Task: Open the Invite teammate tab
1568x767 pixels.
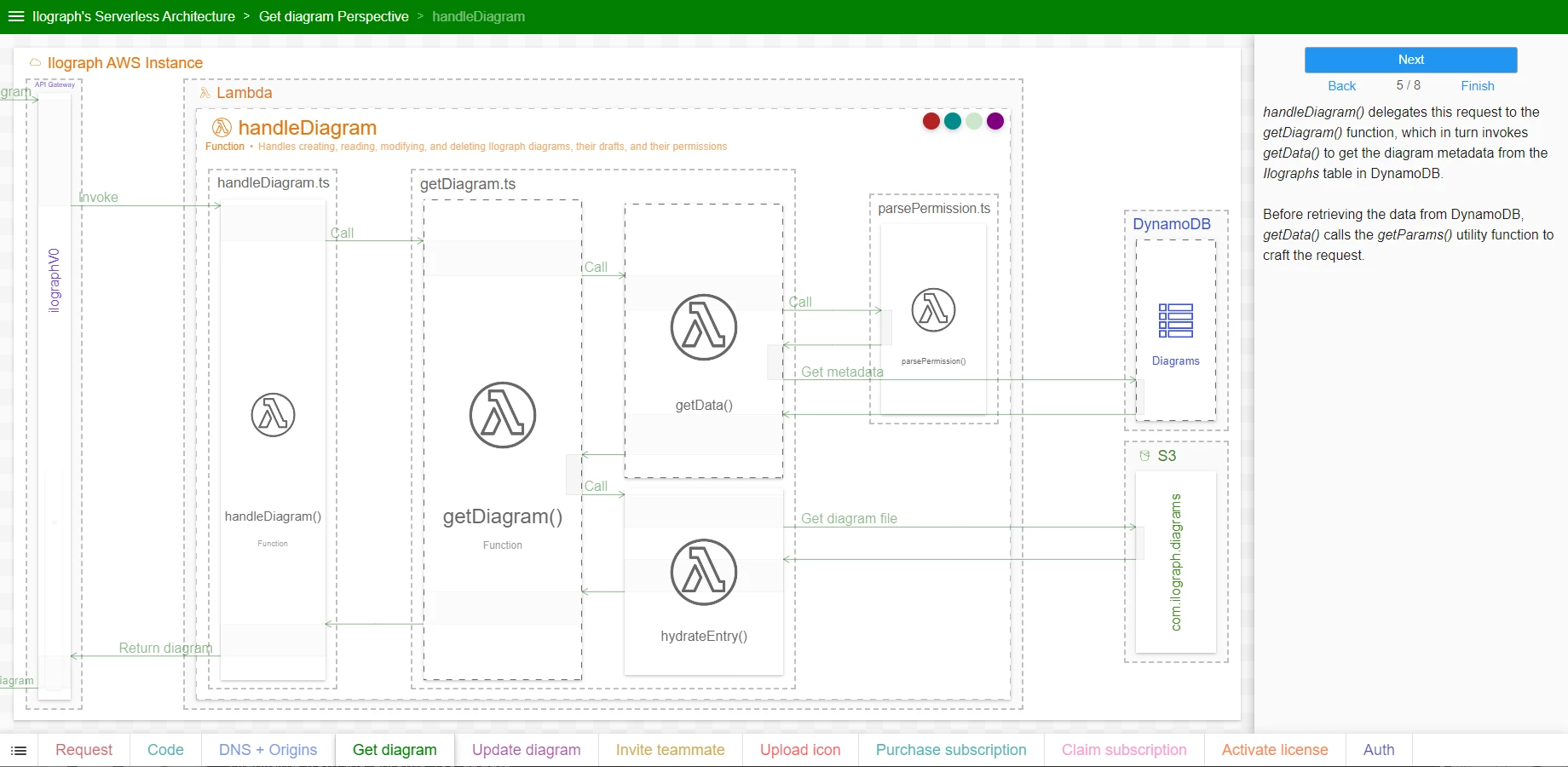Action: coord(671,750)
